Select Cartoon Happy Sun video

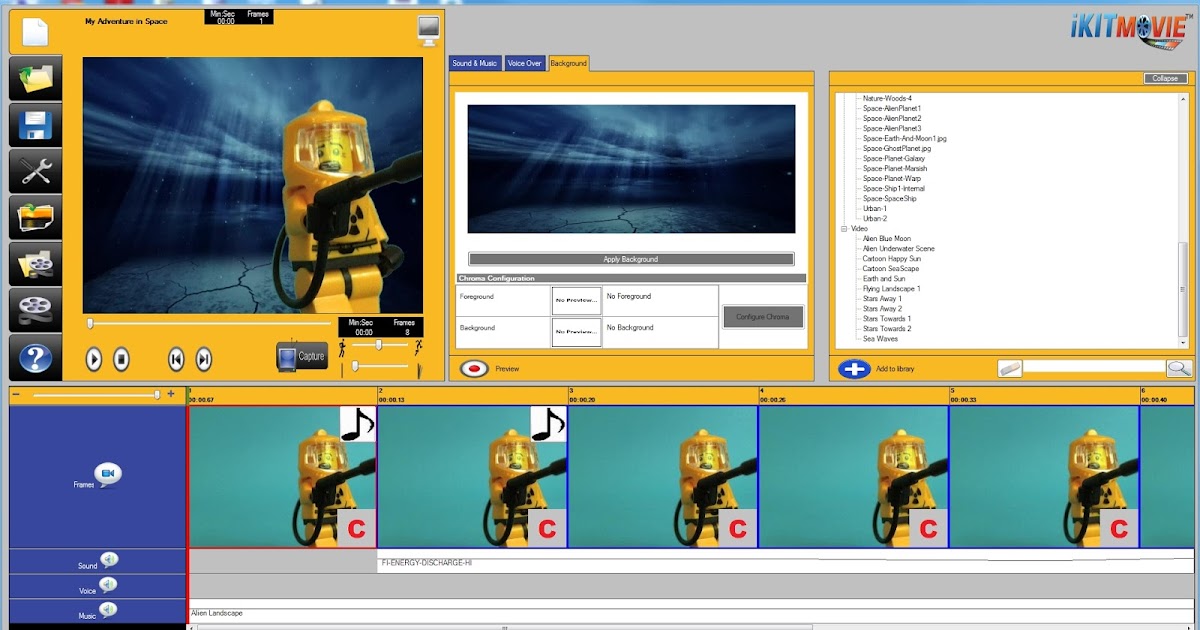(x=892, y=259)
